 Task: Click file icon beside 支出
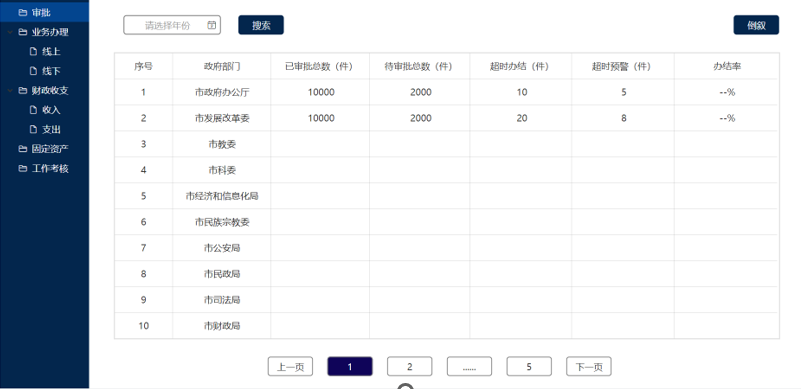[34, 129]
